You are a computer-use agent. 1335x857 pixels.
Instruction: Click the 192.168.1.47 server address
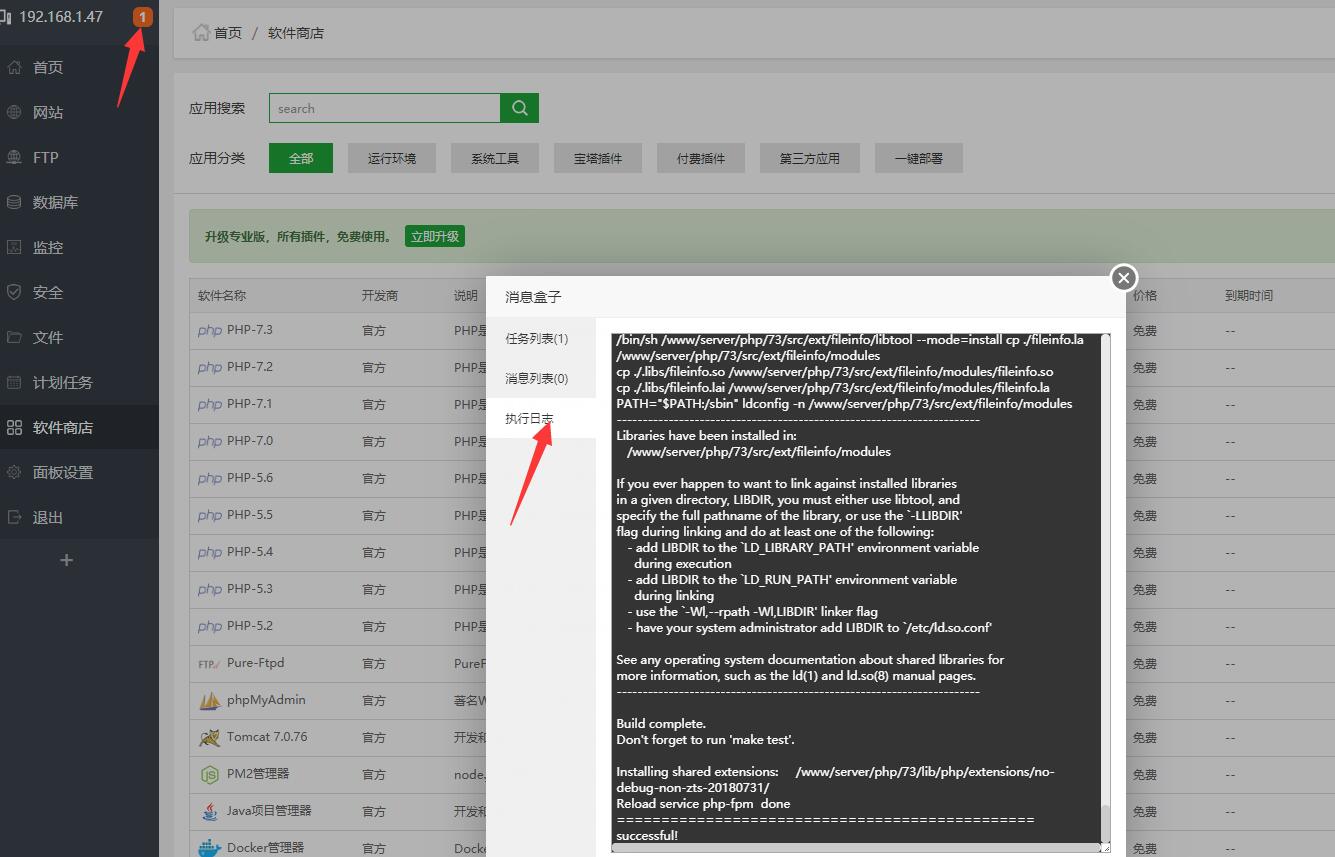[61, 17]
